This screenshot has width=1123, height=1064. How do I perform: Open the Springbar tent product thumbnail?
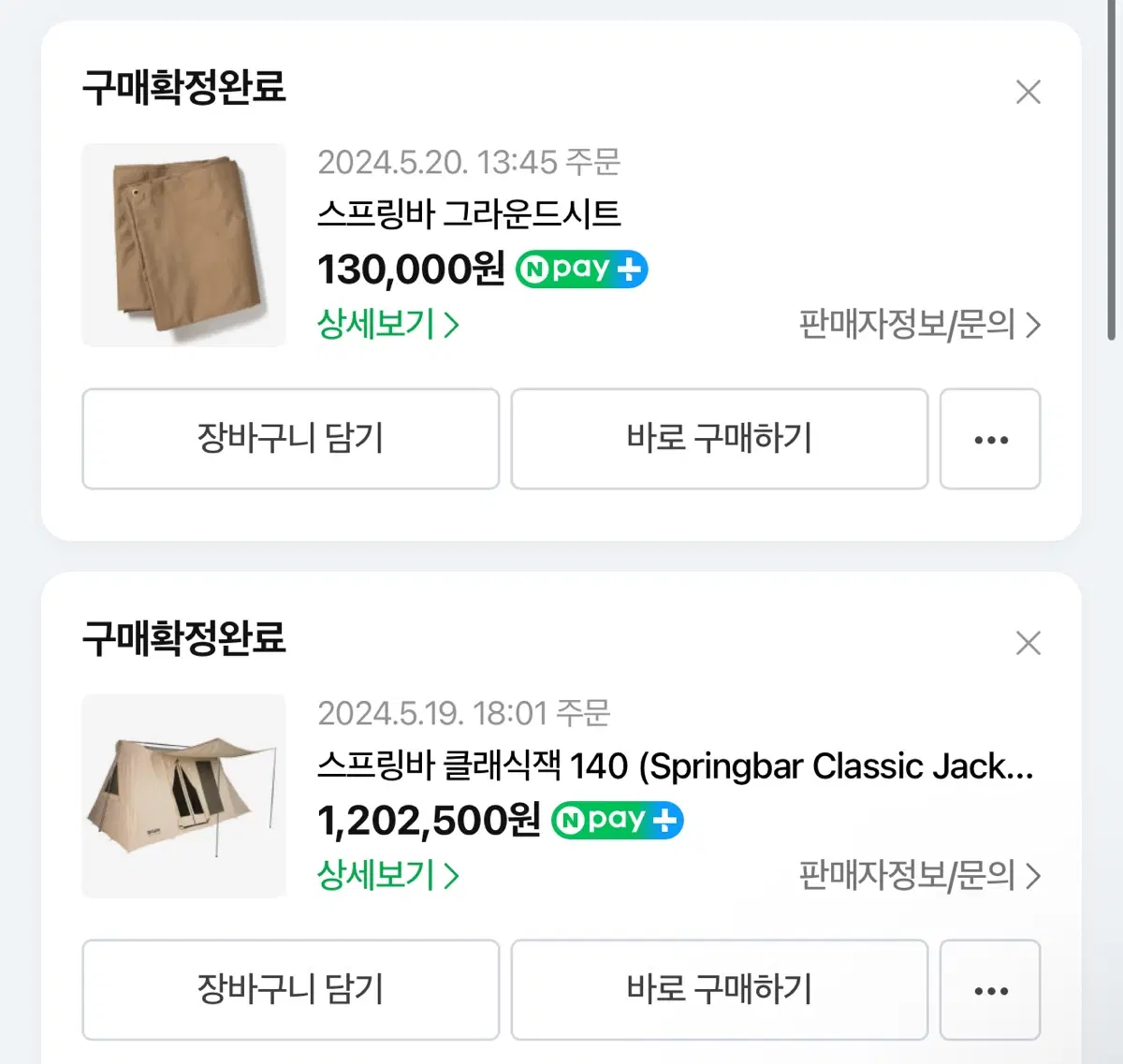tap(183, 796)
